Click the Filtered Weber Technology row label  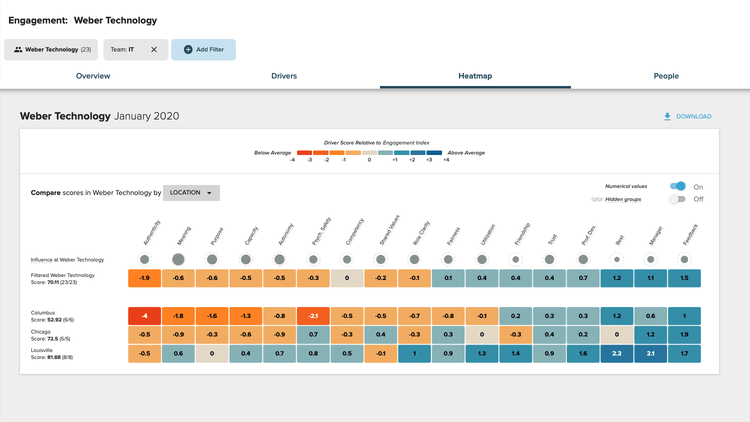(63, 278)
